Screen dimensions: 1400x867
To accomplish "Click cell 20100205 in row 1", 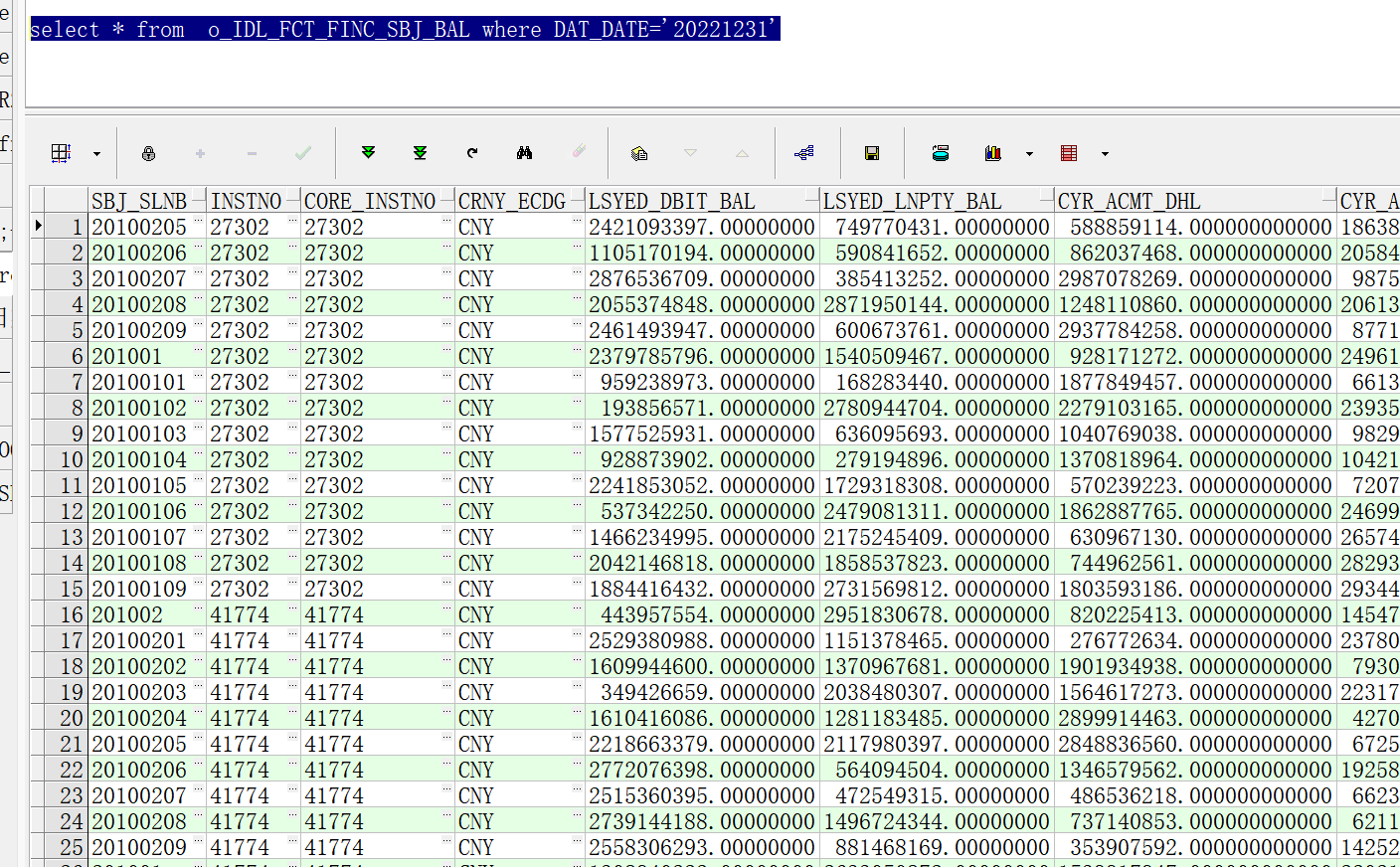I will coord(147,227).
